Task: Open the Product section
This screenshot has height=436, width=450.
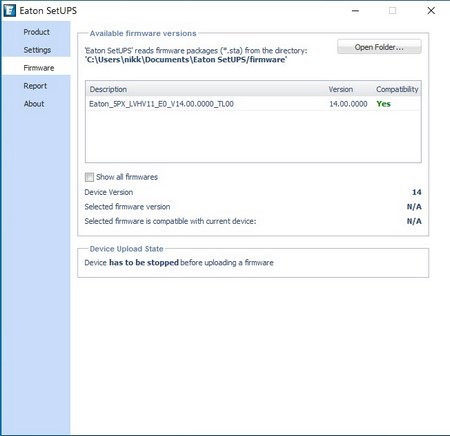Action: tap(36, 32)
